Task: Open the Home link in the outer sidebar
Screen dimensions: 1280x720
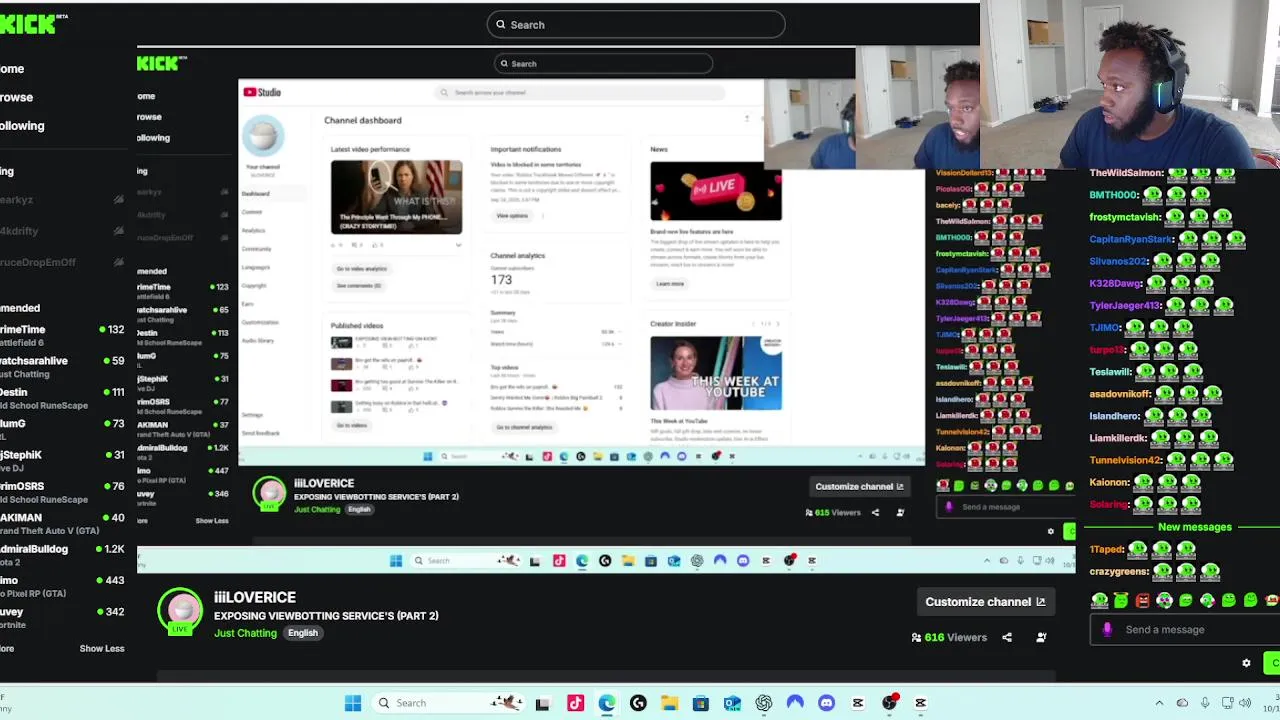Action: 12,69
